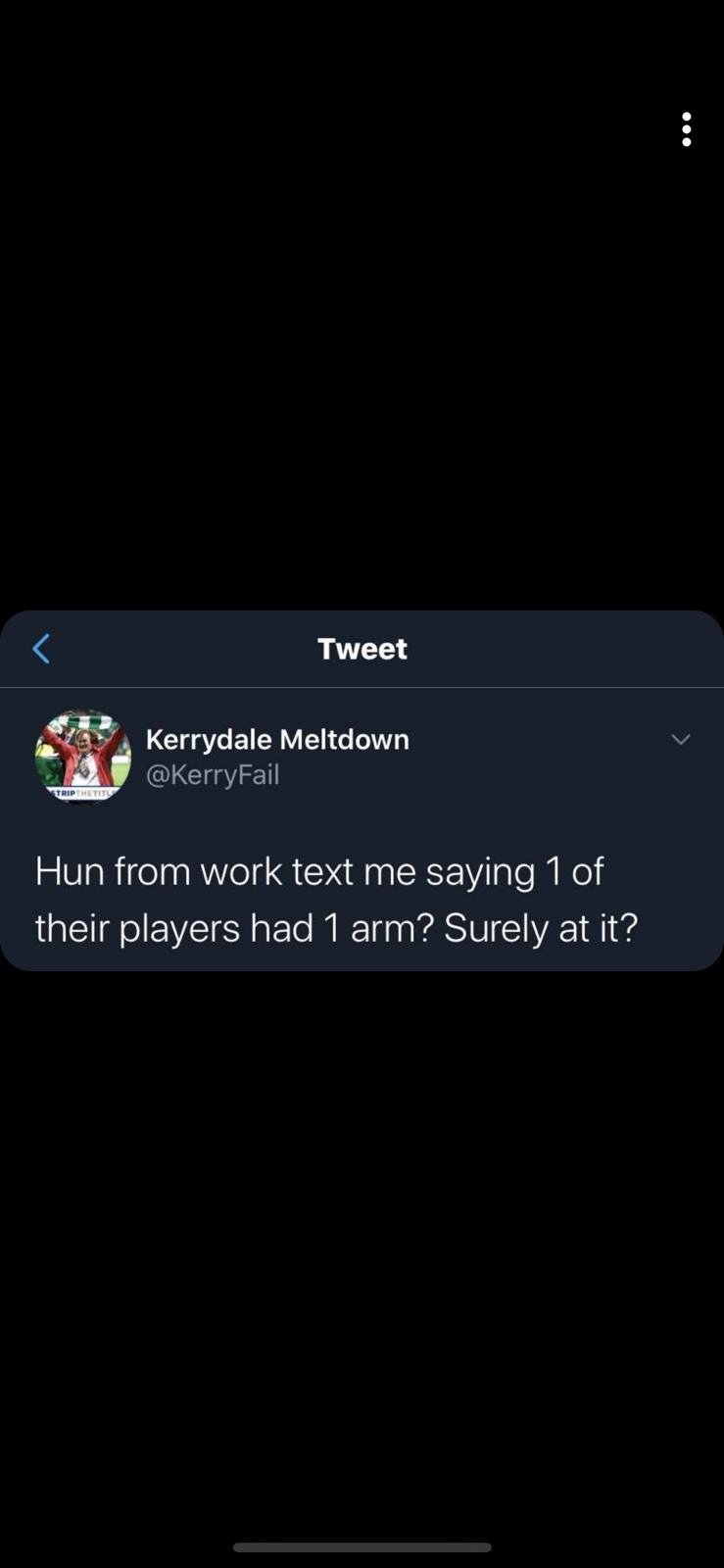Open the three-dot overflow menu
This screenshot has width=724, height=1568.
point(686,128)
